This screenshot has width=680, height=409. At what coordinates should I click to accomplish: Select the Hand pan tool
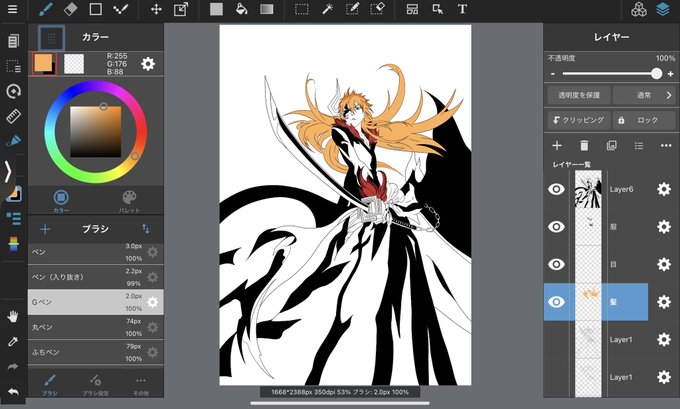(13, 317)
